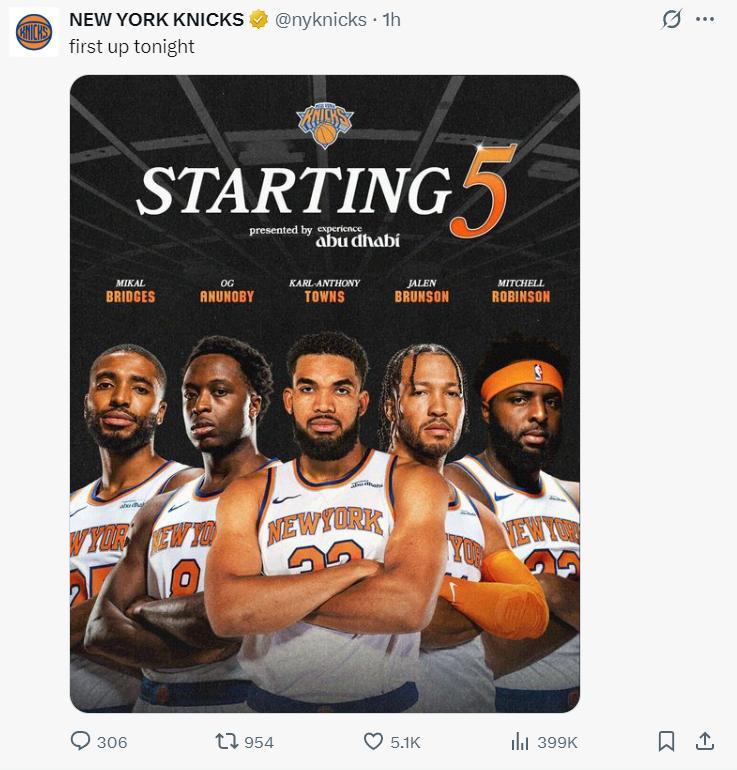Click the 306 replies count
This screenshot has height=770, width=737.
tap(112, 742)
